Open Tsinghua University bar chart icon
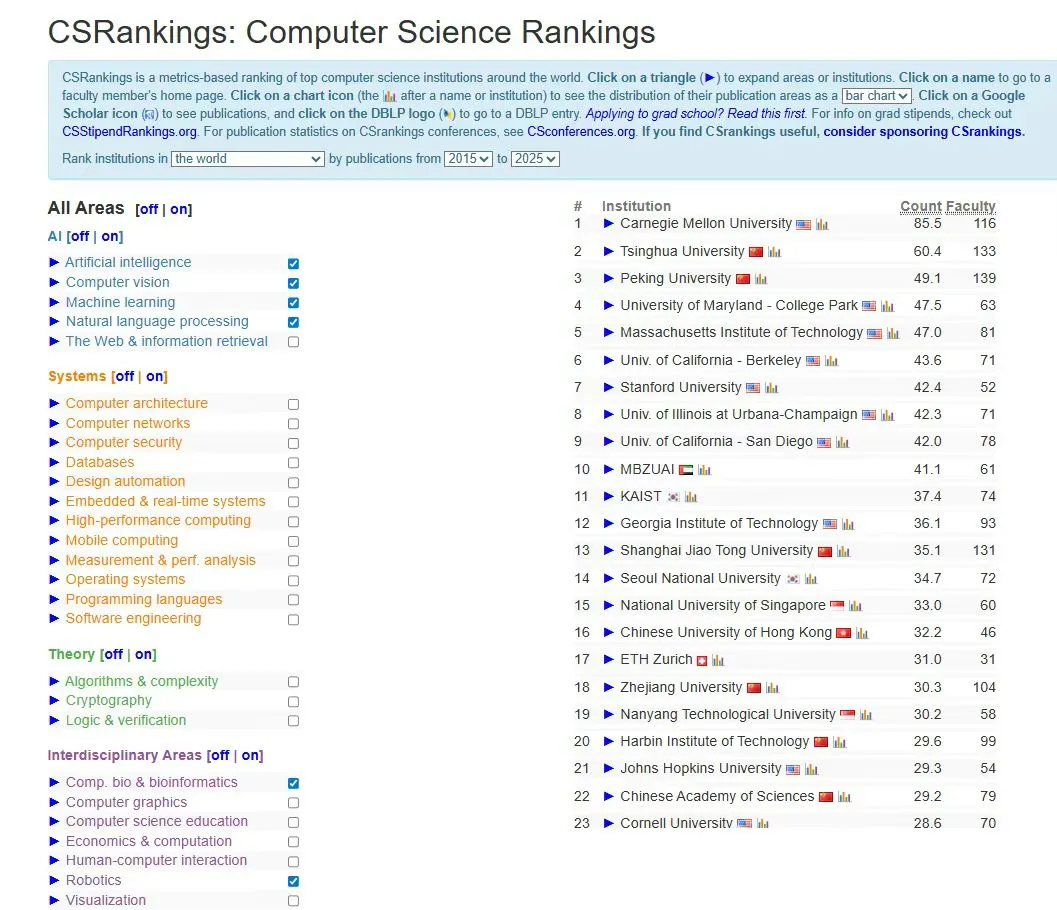1057x910 pixels. click(775, 252)
